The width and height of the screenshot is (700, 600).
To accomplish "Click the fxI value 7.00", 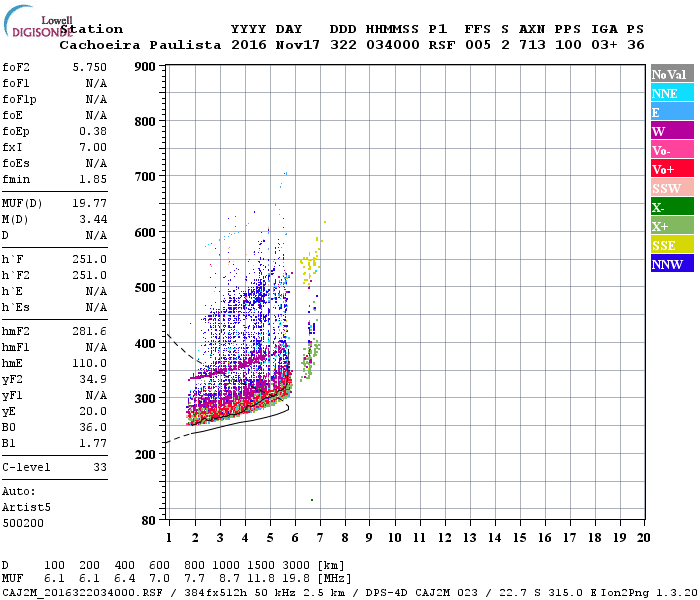I will 93,147.
